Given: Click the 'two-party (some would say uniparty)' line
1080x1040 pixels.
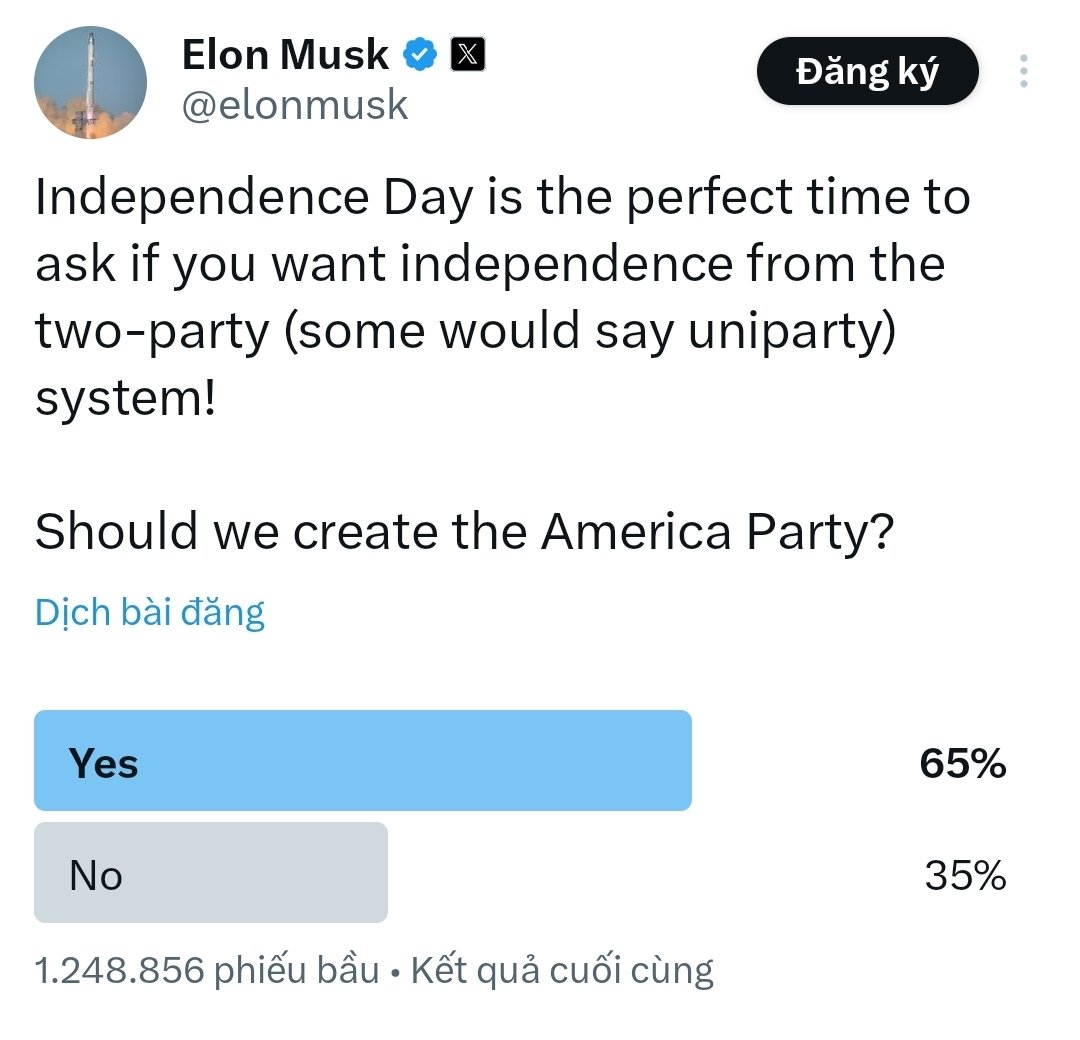Looking at the screenshot, I should (466, 332).
